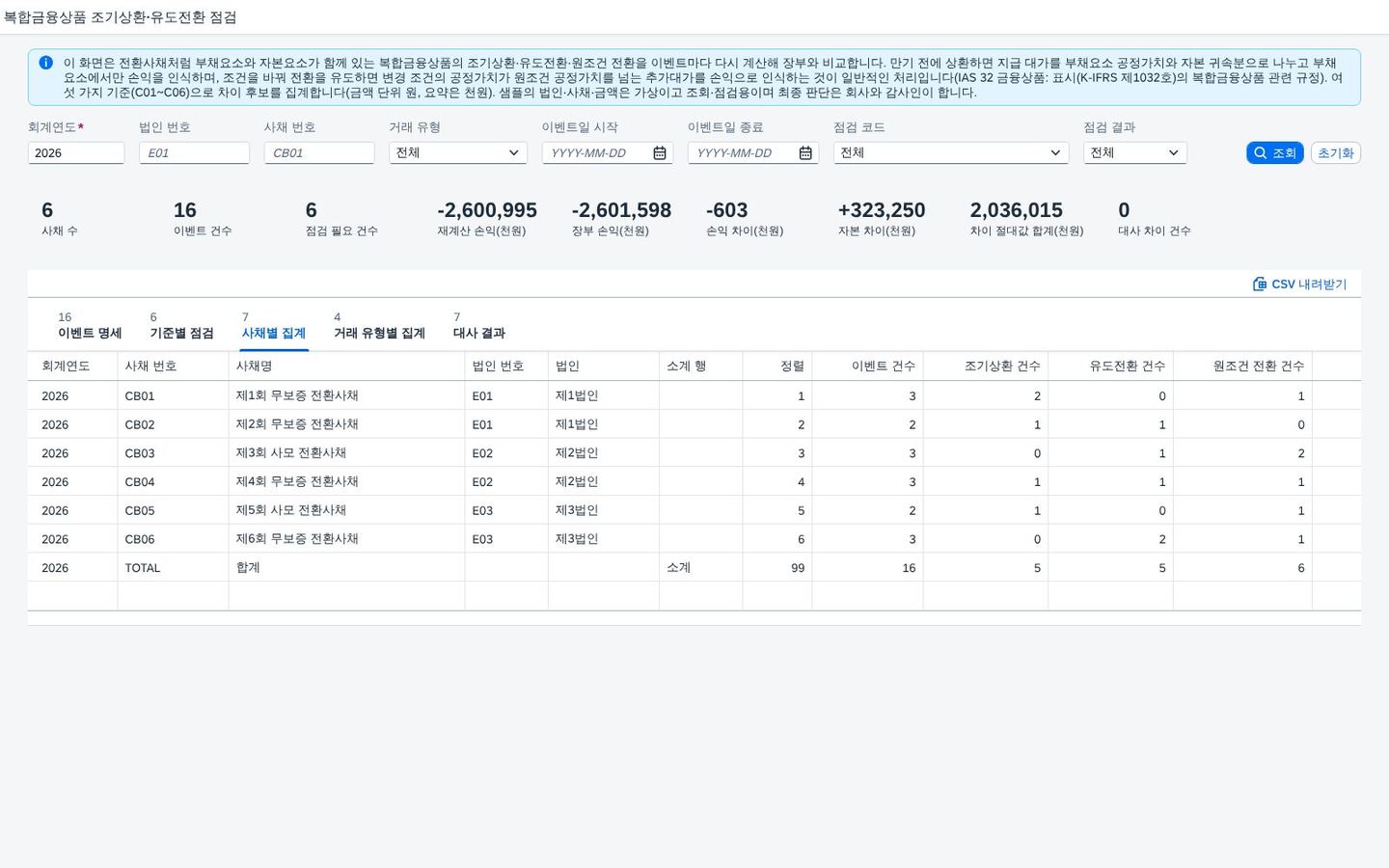Focus the 회계연도 input field
1389x868 pixels.
[76, 153]
